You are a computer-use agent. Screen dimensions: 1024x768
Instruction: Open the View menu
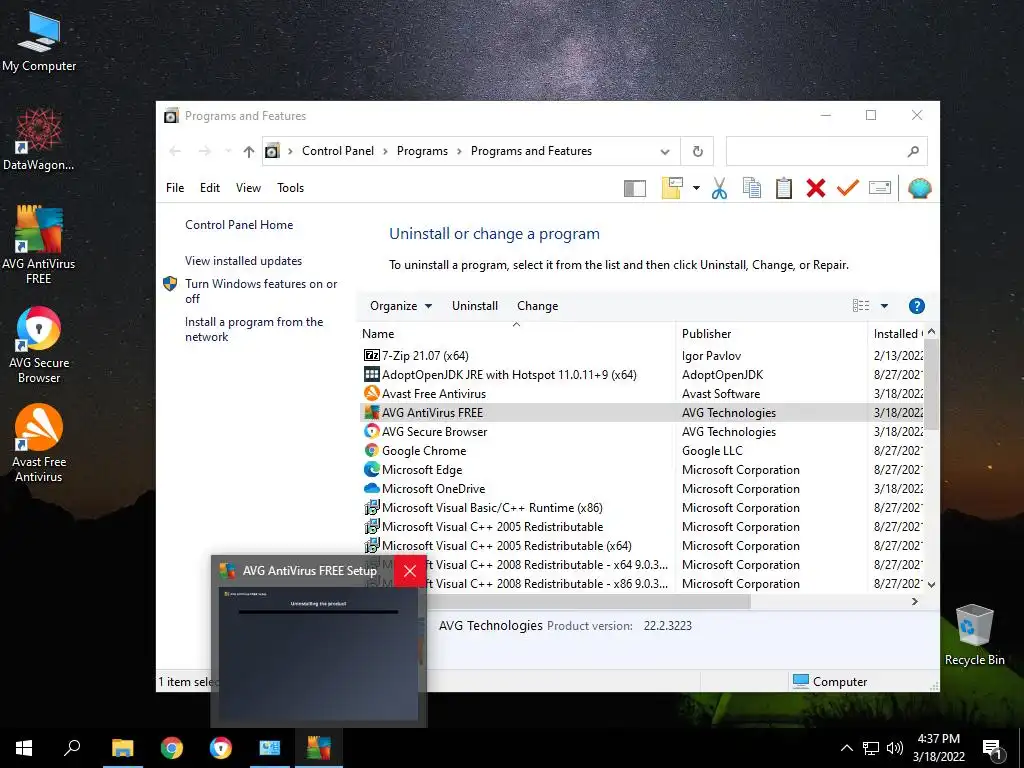tap(248, 188)
